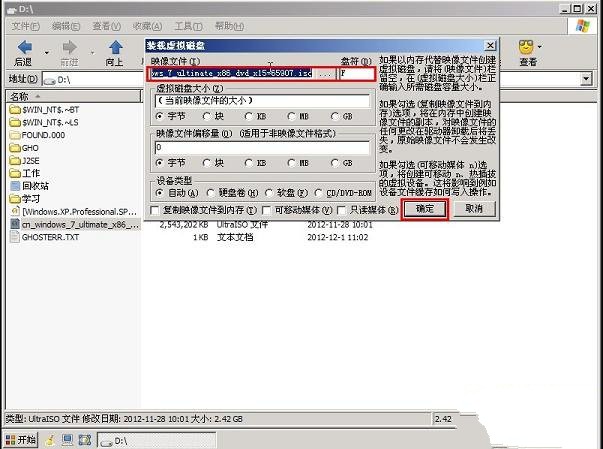
Task: Click the 确定 button
Action: (424, 208)
